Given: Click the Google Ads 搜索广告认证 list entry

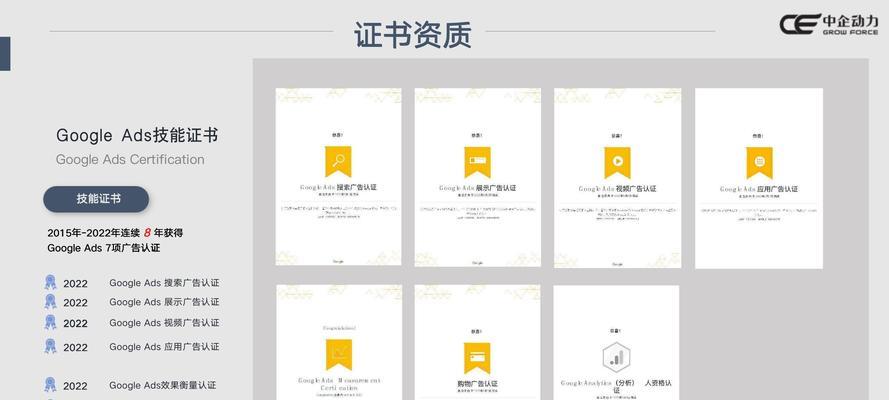Looking at the screenshot, I should pos(164,283).
